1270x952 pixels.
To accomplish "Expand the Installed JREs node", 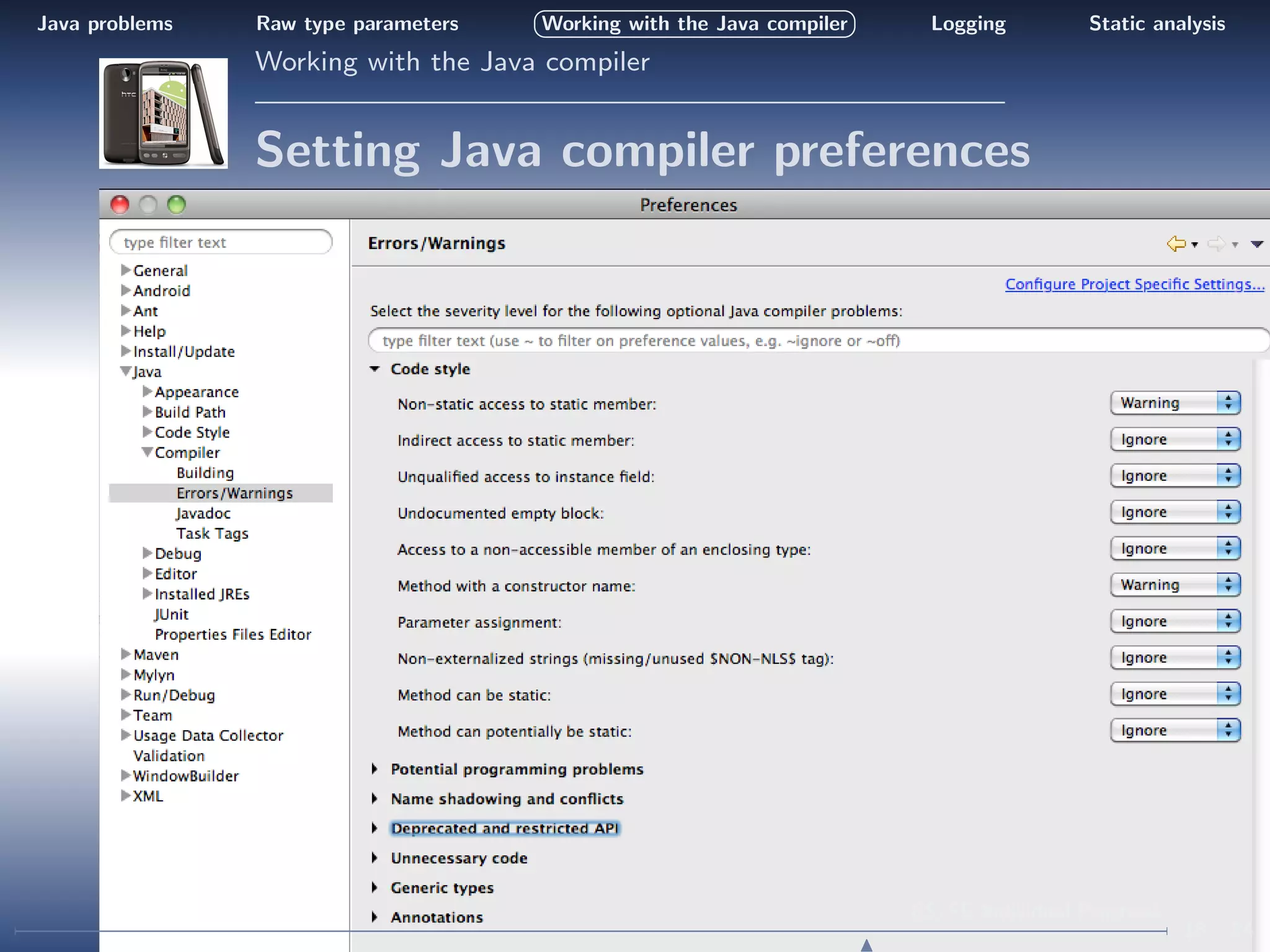I will click(148, 594).
